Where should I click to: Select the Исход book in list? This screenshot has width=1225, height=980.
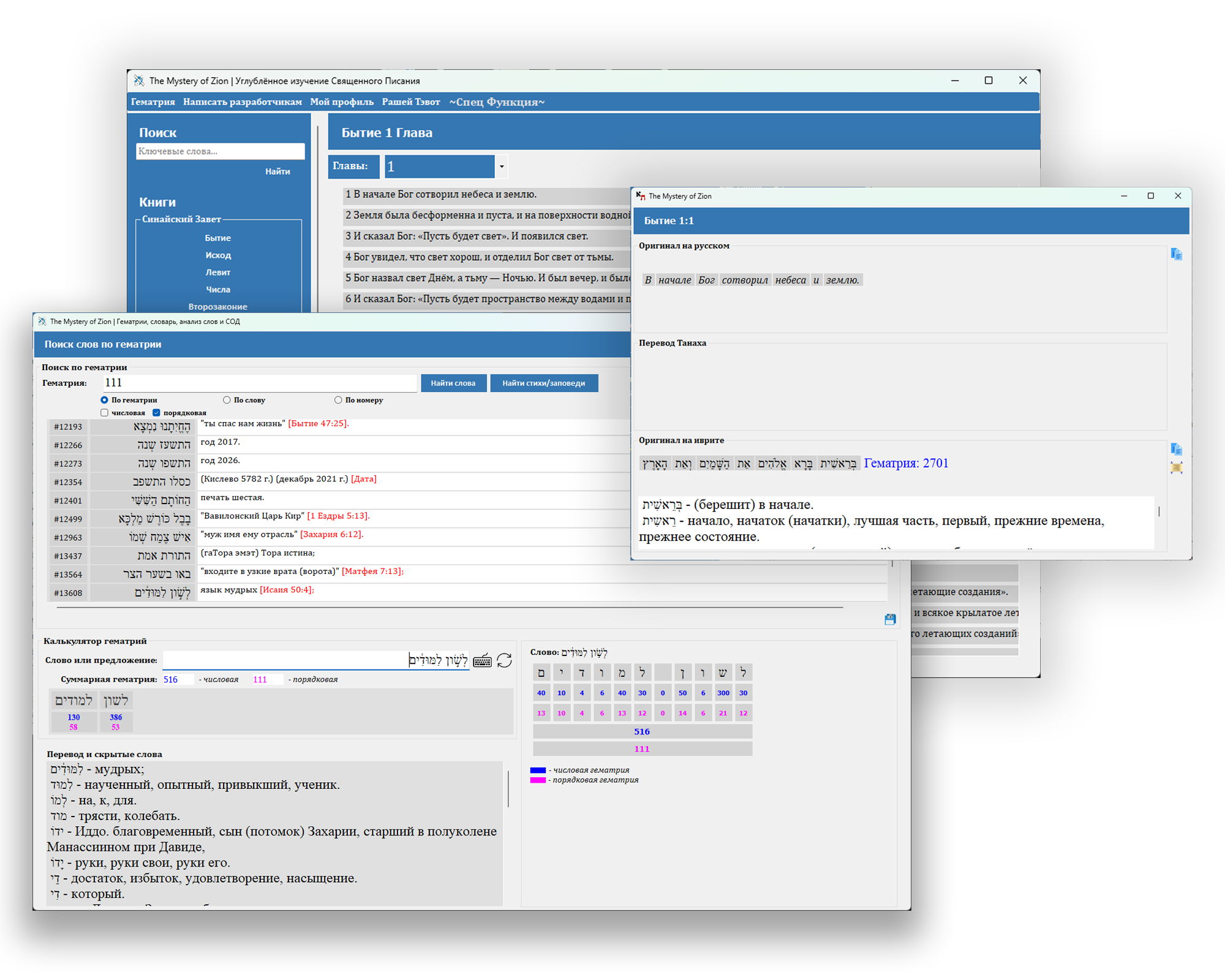point(218,255)
